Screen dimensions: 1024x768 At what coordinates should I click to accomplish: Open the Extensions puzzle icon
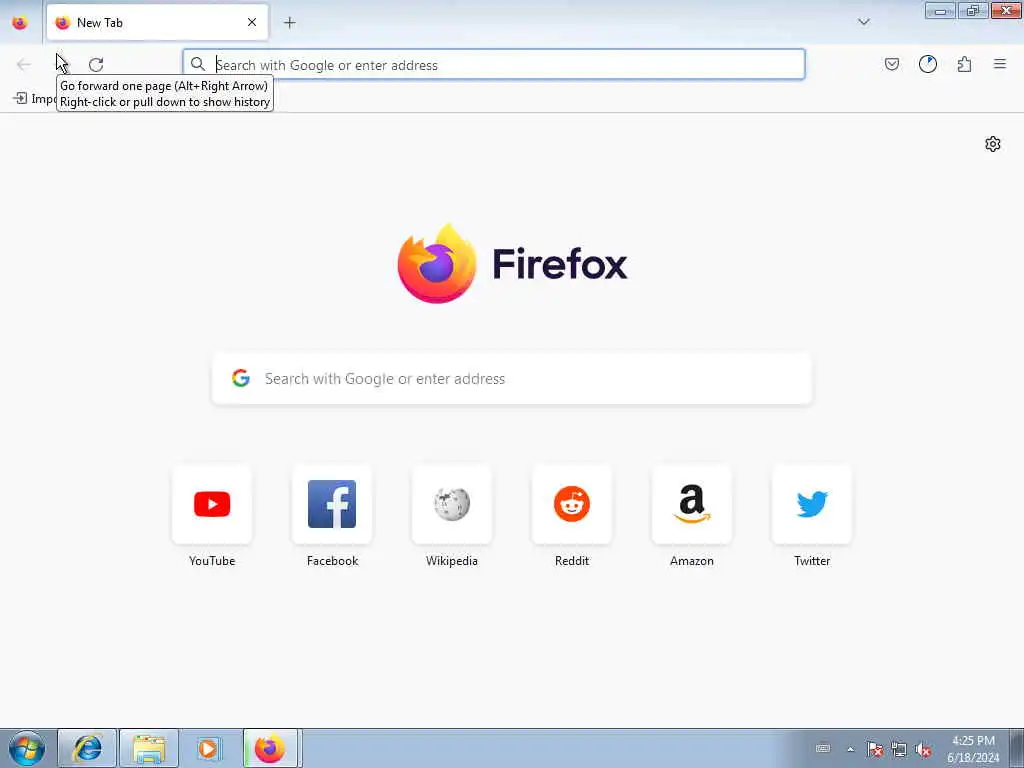[964, 64]
